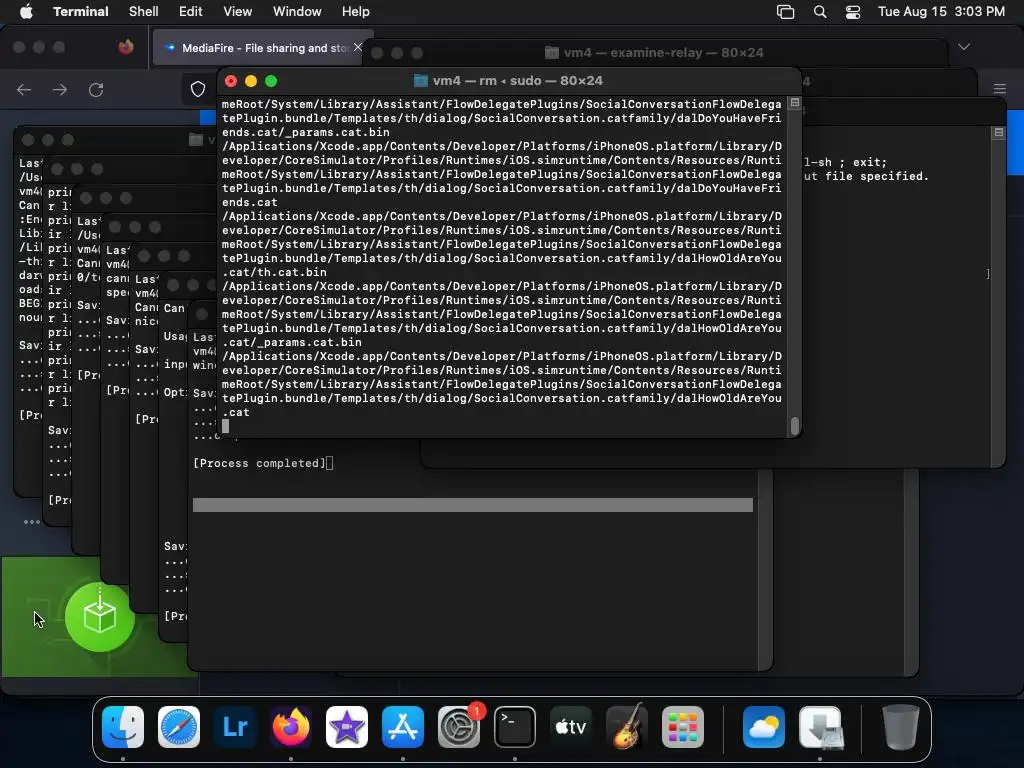Image resolution: width=1024 pixels, height=768 pixels.
Task: Show the date and time panel
Action: click(x=941, y=12)
